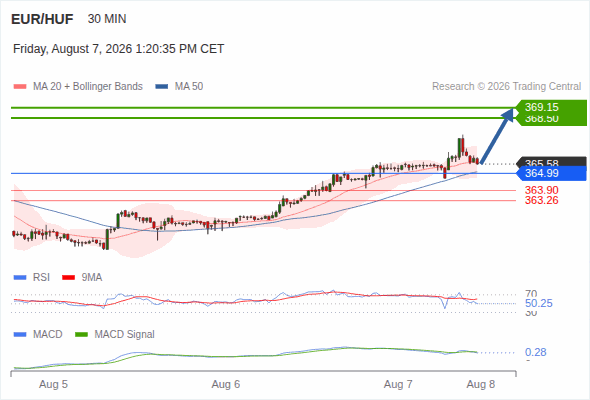Click the 363.26 red support label
Viewport: 590px width, 400px height.
click(x=541, y=200)
